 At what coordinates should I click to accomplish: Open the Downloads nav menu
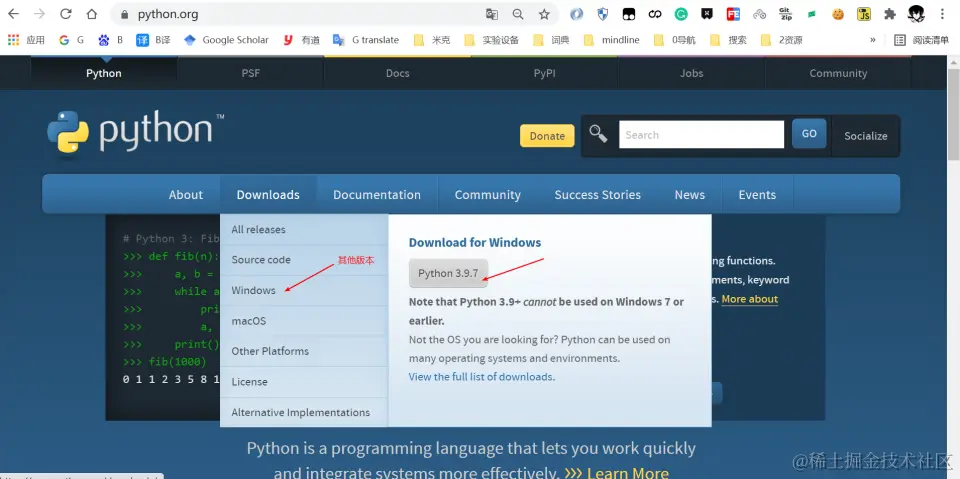268,195
